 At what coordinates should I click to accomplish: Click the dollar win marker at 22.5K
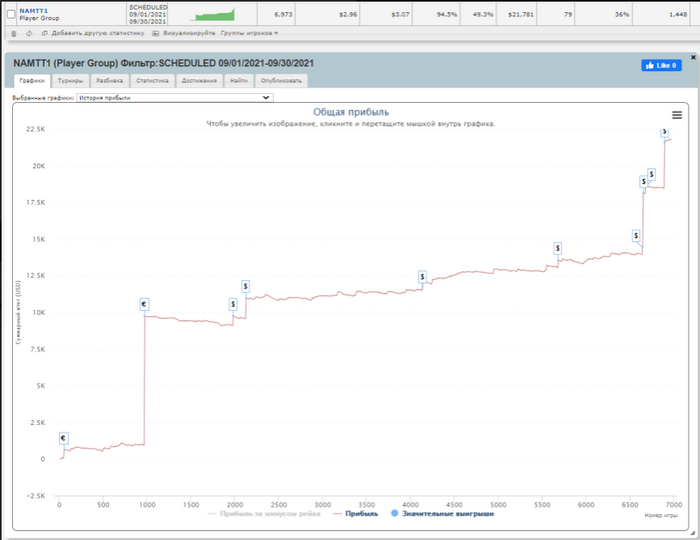point(665,132)
